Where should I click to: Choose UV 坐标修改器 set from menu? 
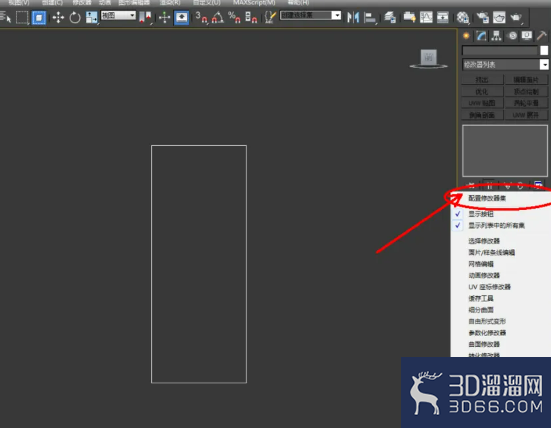tap(490, 287)
